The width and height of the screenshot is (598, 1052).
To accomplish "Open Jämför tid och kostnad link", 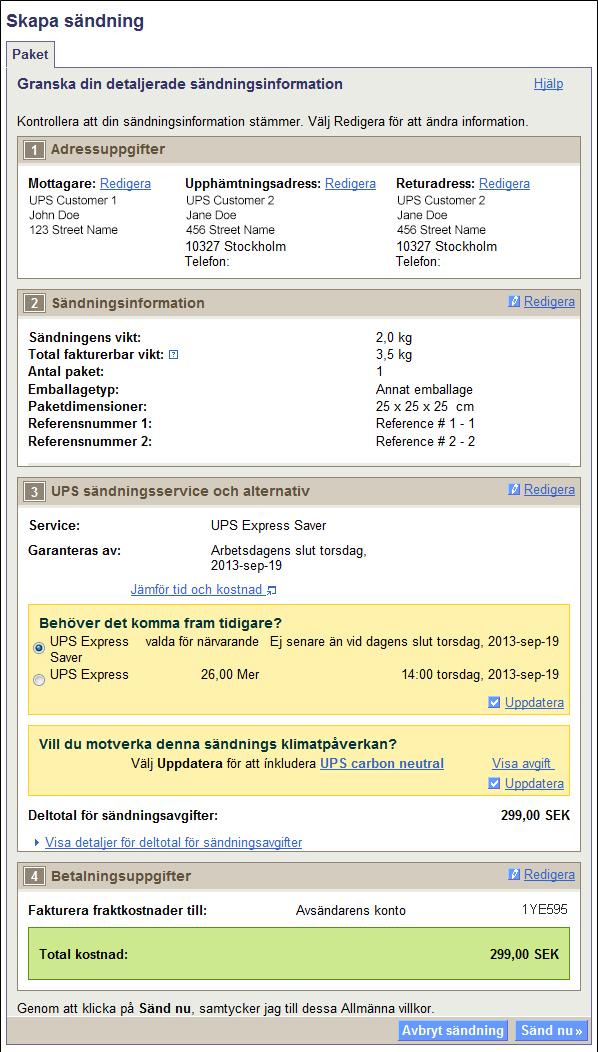I will pos(197,590).
